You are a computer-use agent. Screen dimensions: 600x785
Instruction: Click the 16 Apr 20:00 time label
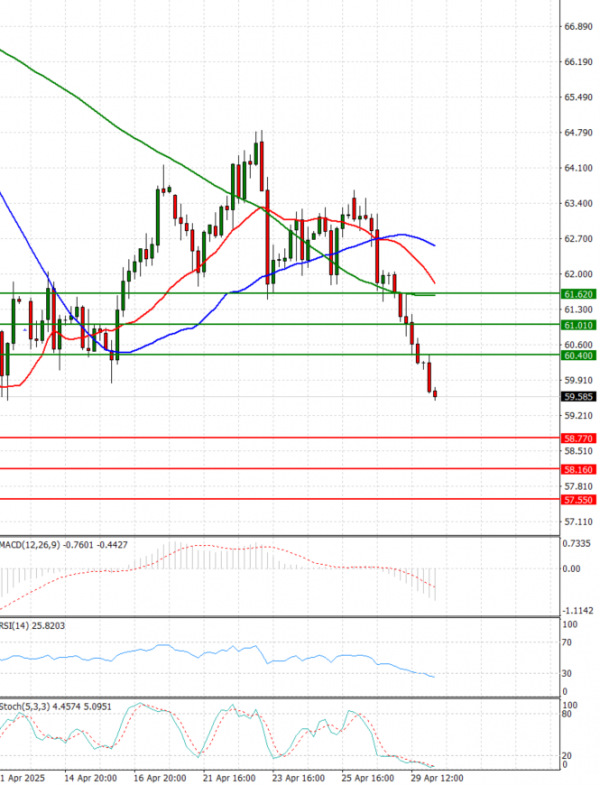coord(160,778)
